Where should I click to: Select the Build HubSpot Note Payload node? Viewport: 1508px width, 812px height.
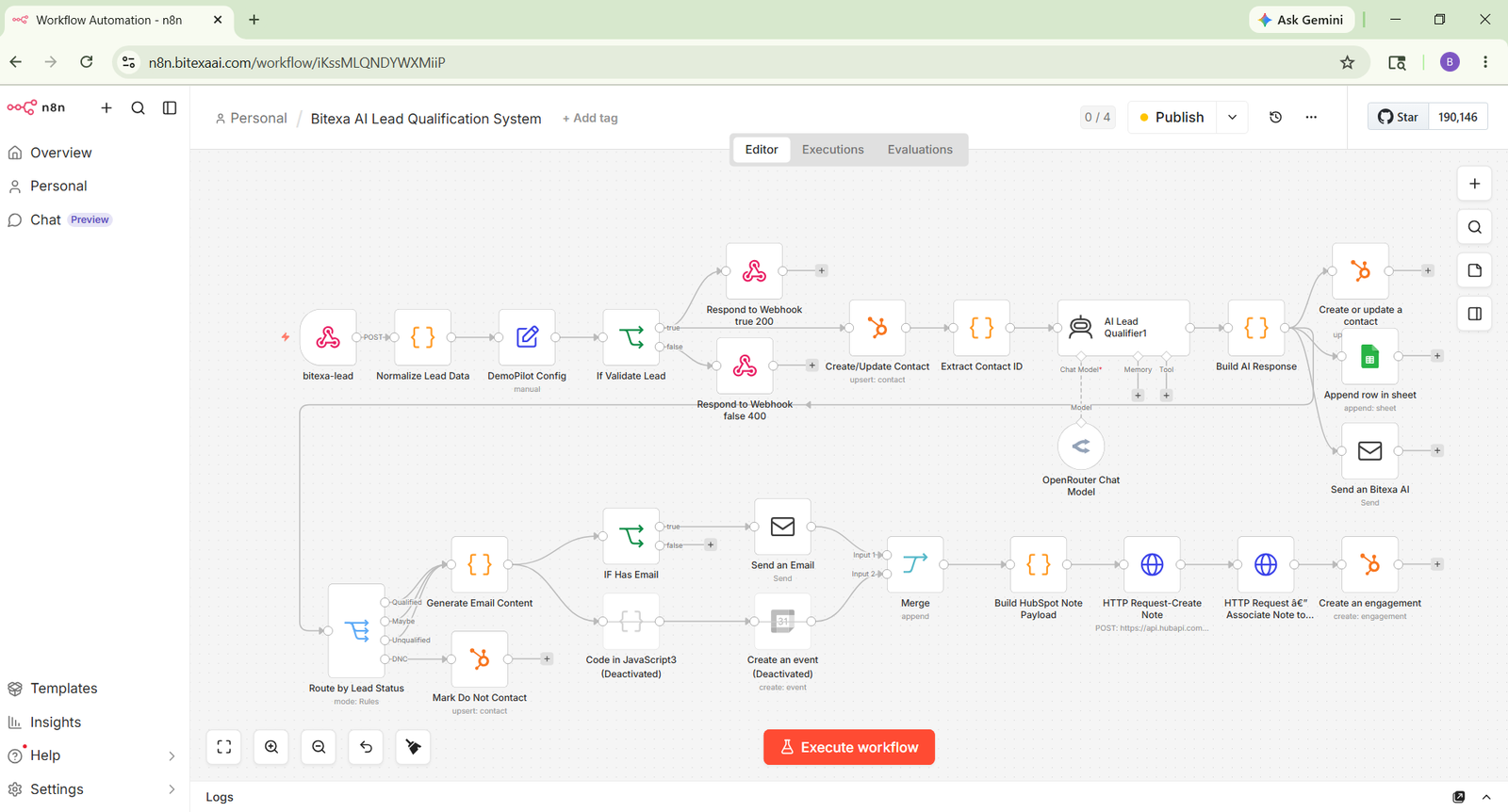(1039, 564)
